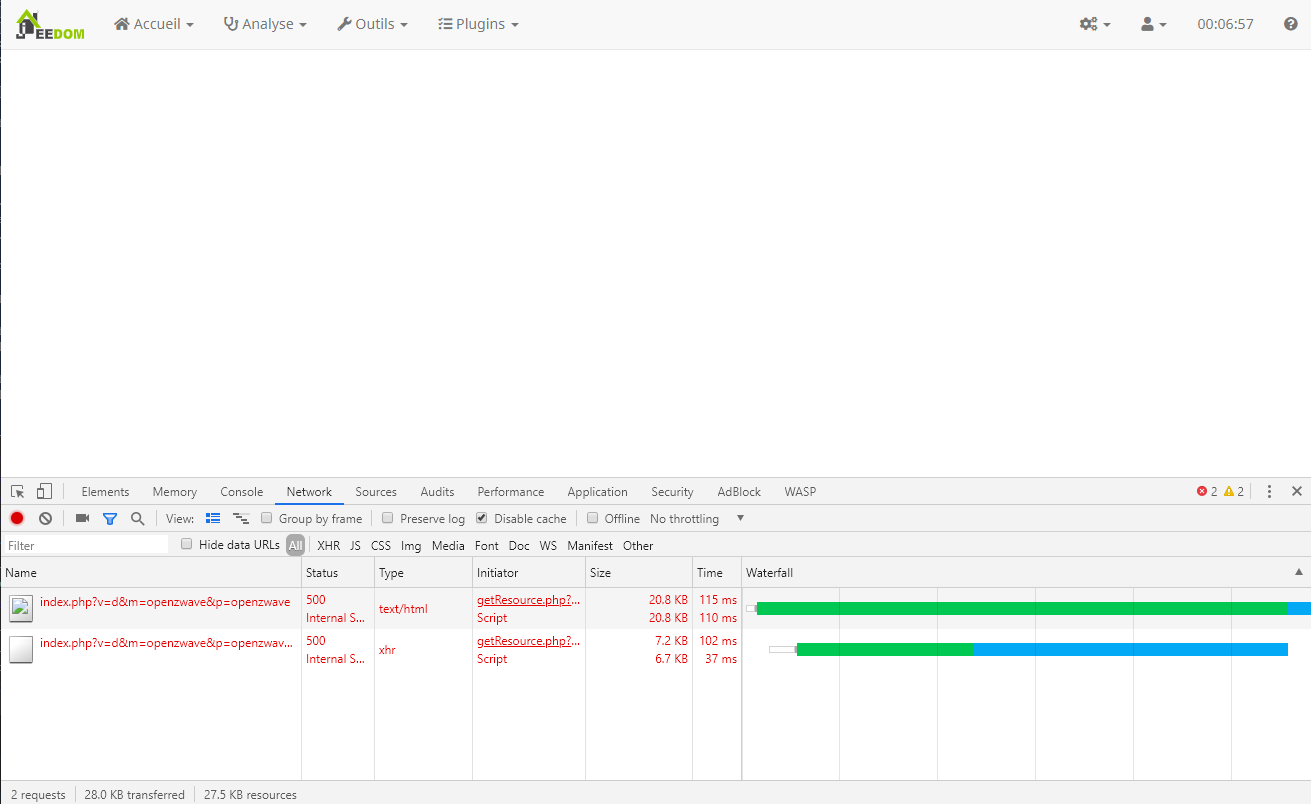1311x804 pixels.
Task: Click the broken image icon of first request
Action: [21, 608]
